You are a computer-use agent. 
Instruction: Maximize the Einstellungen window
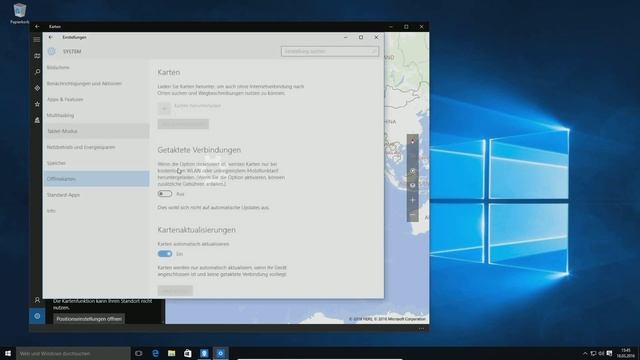tap(361, 37)
